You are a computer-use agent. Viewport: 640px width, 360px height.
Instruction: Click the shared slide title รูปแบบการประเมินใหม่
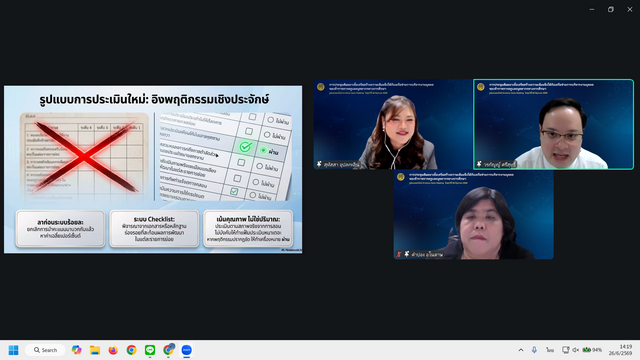click(154, 99)
